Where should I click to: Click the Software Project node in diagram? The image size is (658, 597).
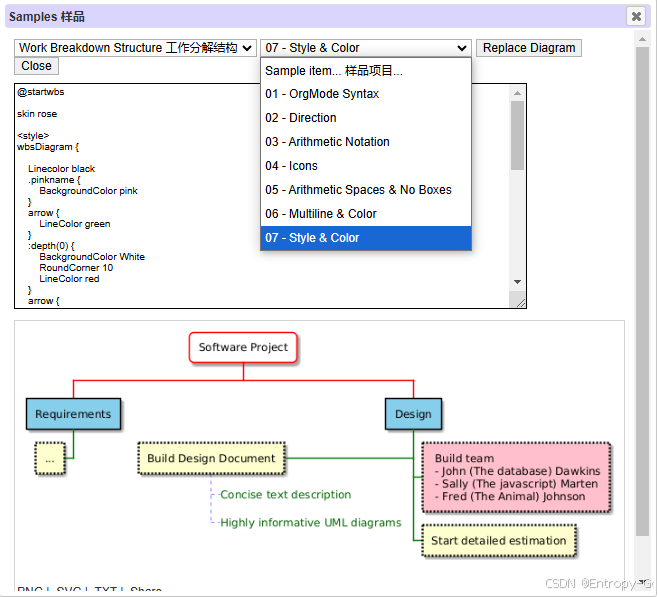click(x=243, y=347)
